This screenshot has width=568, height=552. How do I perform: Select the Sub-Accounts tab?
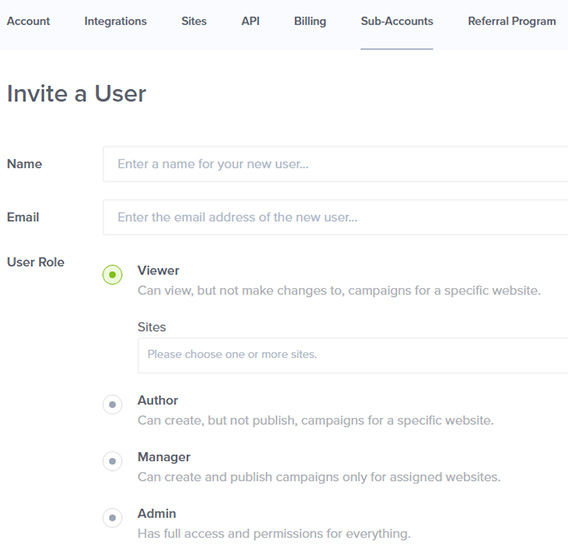pyautogui.click(x=397, y=21)
